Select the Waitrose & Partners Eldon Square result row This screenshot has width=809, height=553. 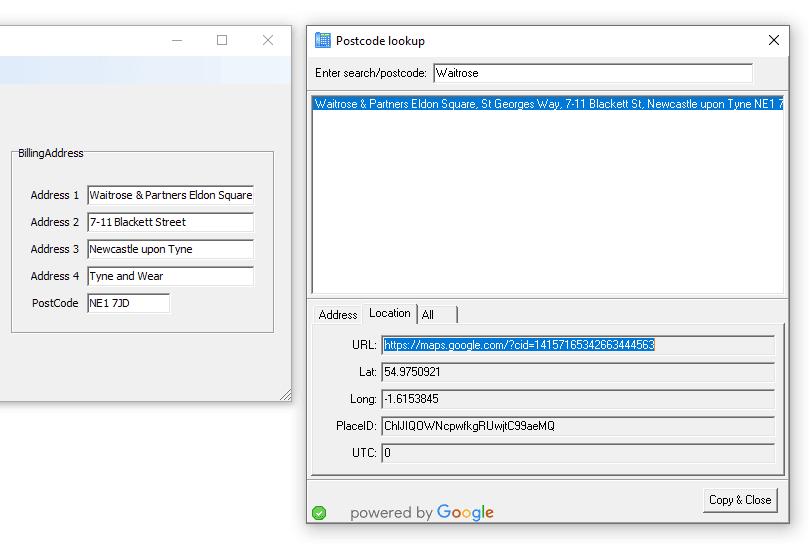click(x=548, y=104)
